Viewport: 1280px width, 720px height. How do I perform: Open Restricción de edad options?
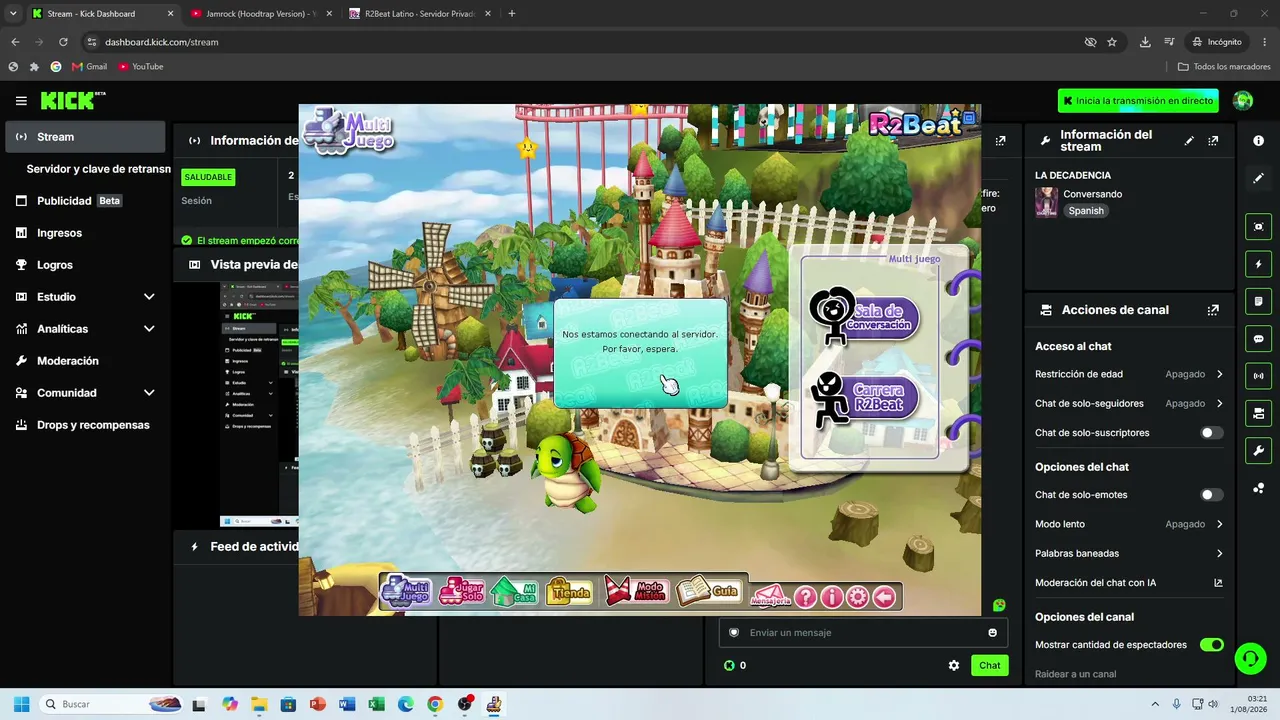coord(1129,374)
